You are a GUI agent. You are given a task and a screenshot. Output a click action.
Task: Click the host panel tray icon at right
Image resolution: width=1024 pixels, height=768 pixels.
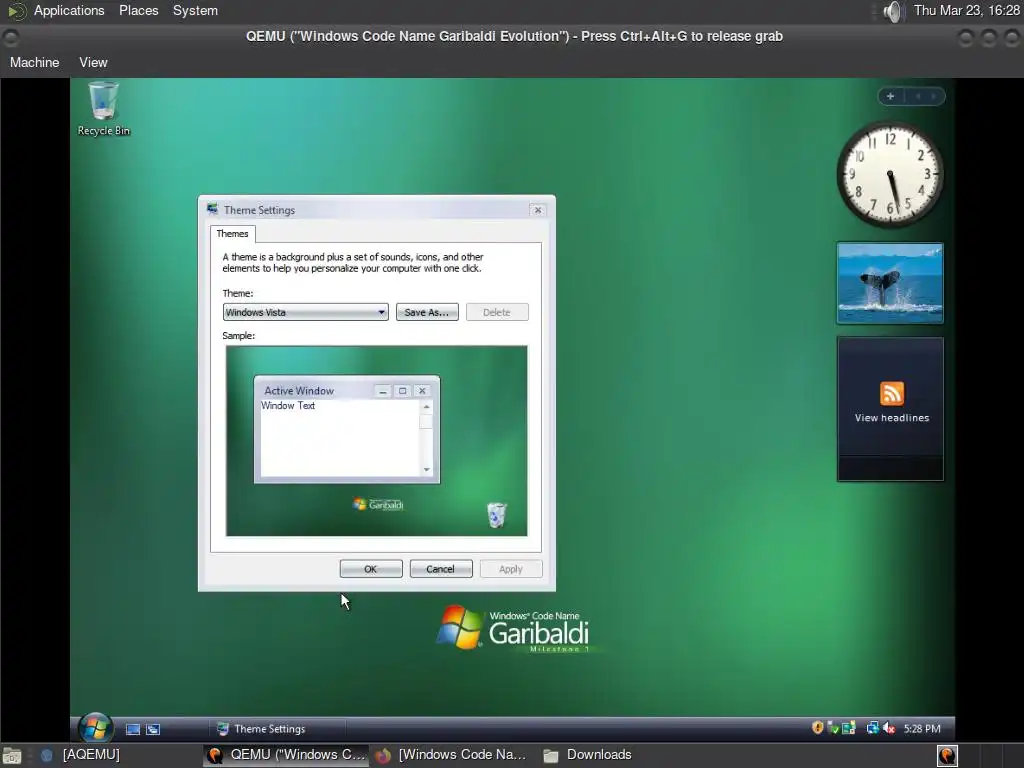pyautogui.click(x=947, y=755)
